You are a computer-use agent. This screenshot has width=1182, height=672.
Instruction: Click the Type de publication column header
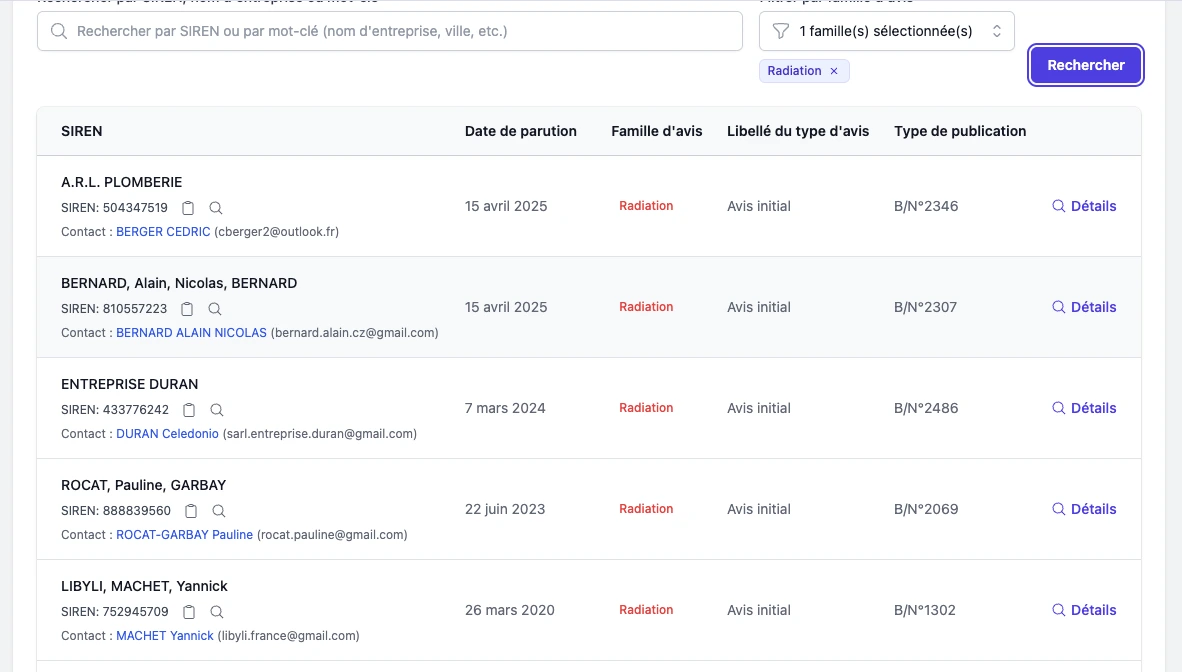[960, 131]
